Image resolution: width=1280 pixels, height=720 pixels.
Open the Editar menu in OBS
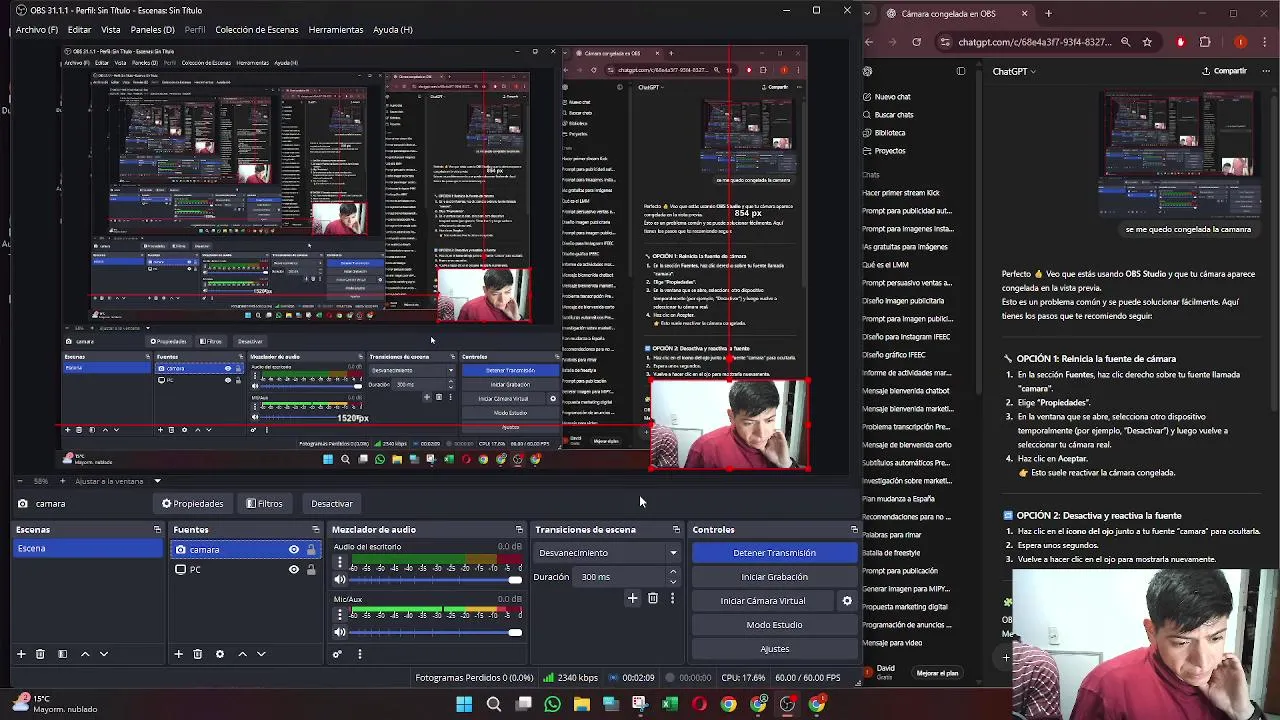click(x=79, y=29)
